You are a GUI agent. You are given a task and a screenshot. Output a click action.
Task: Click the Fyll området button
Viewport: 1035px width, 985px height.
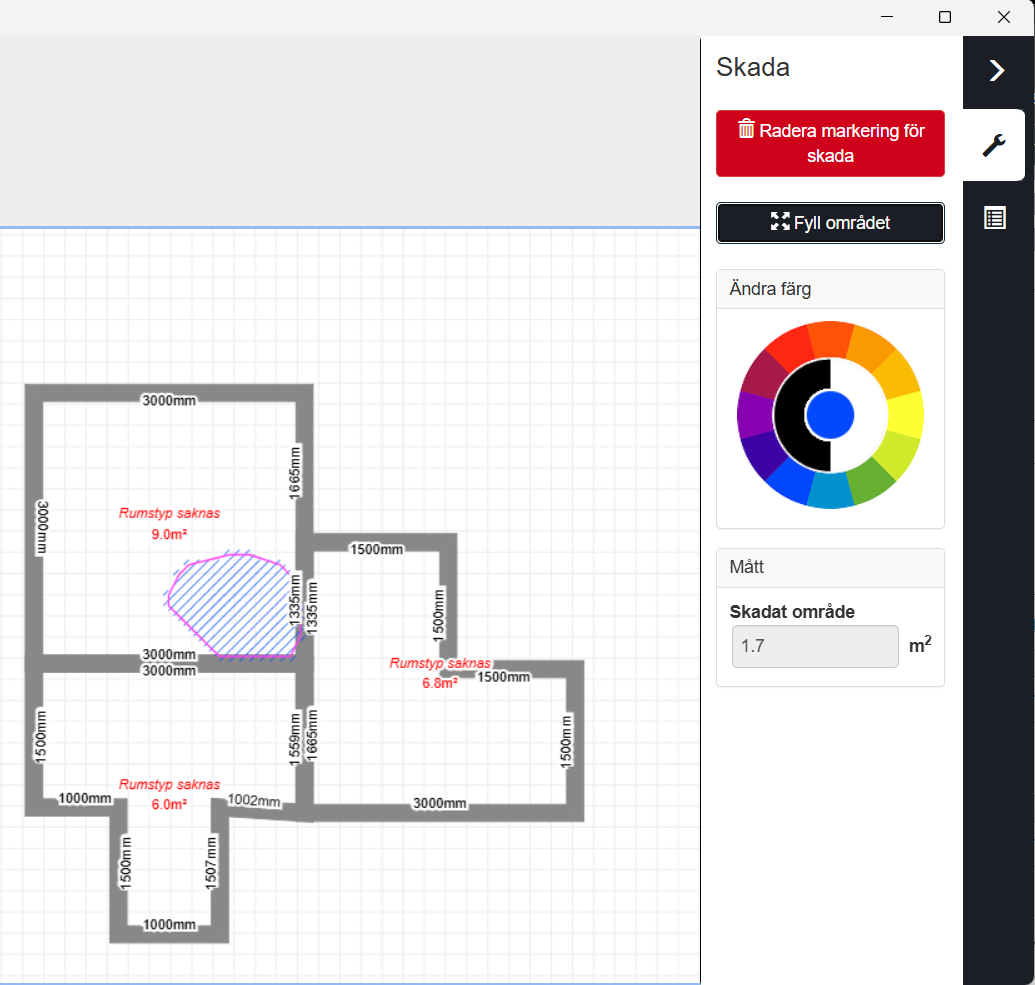coord(830,222)
